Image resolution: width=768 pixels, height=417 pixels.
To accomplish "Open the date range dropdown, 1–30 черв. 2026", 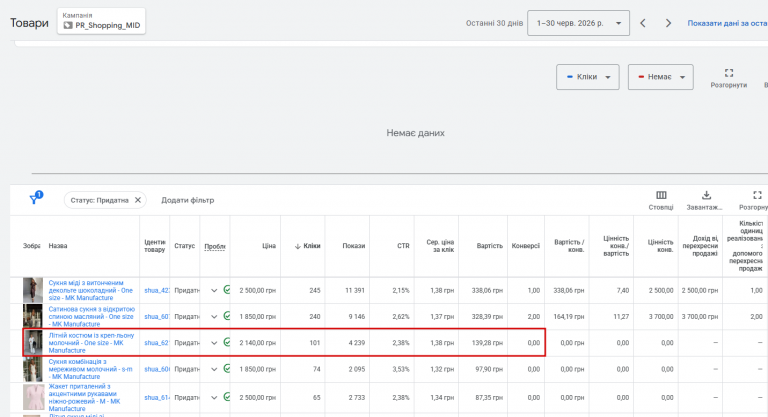I will (578, 23).
